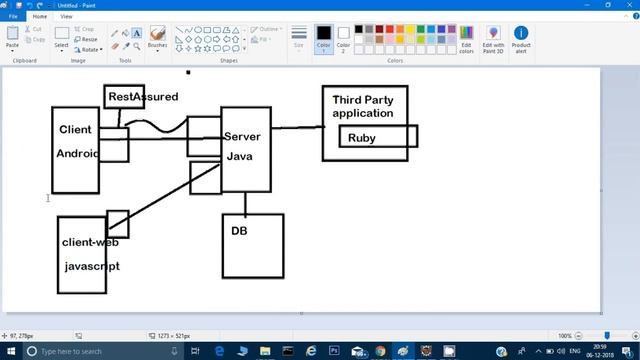
Task: Choose the Down arrow shape
Action: tap(179, 49)
